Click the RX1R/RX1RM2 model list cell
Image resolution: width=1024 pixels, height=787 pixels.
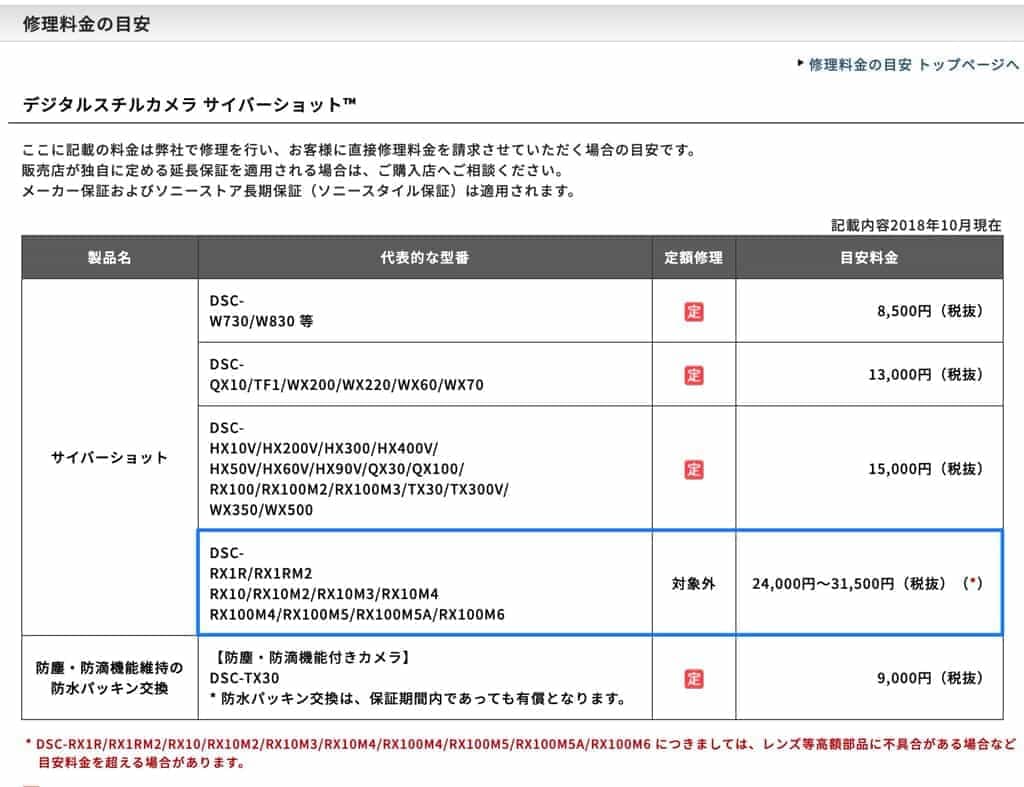pyautogui.click(x=424, y=583)
